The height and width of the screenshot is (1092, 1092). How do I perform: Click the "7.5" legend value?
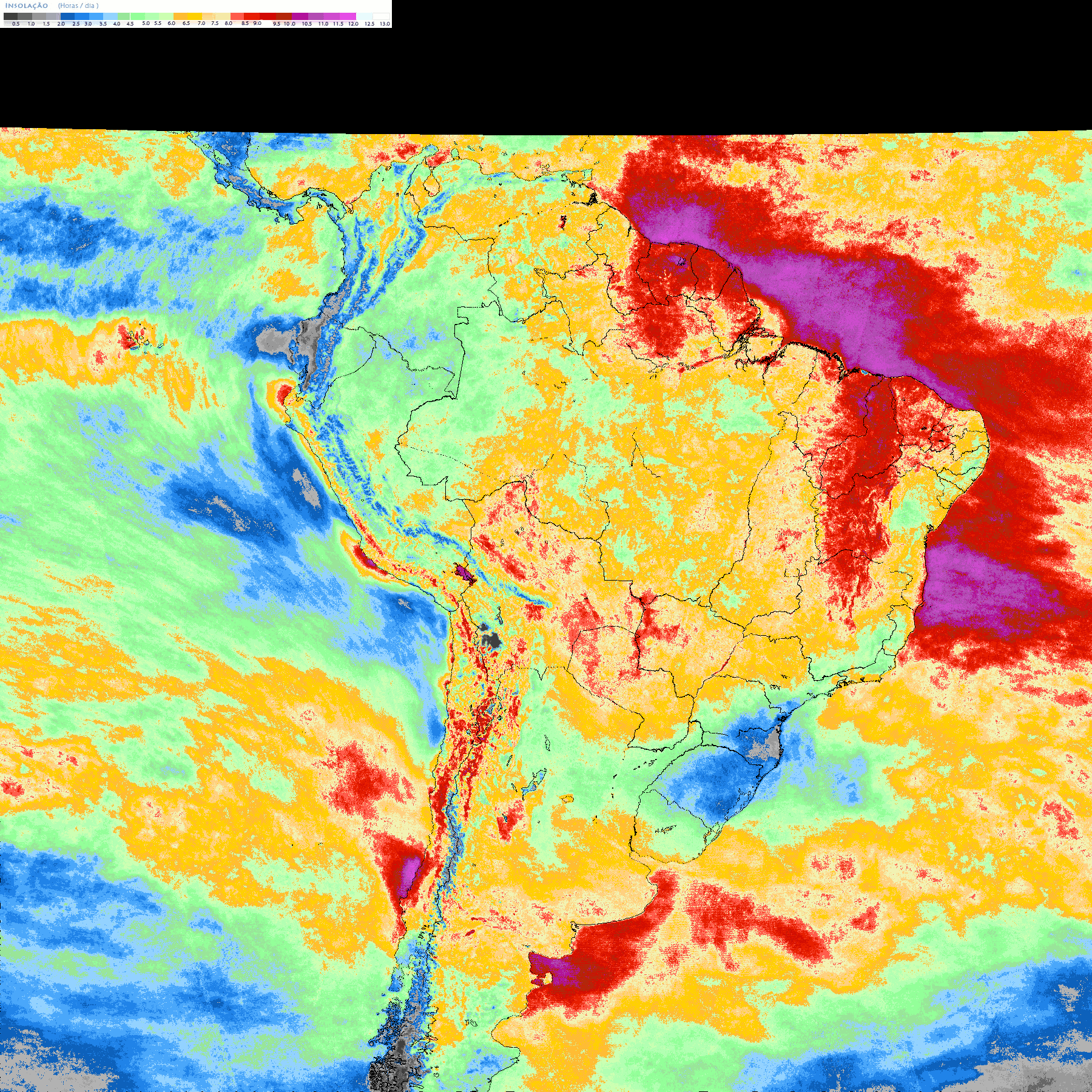(215, 23)
